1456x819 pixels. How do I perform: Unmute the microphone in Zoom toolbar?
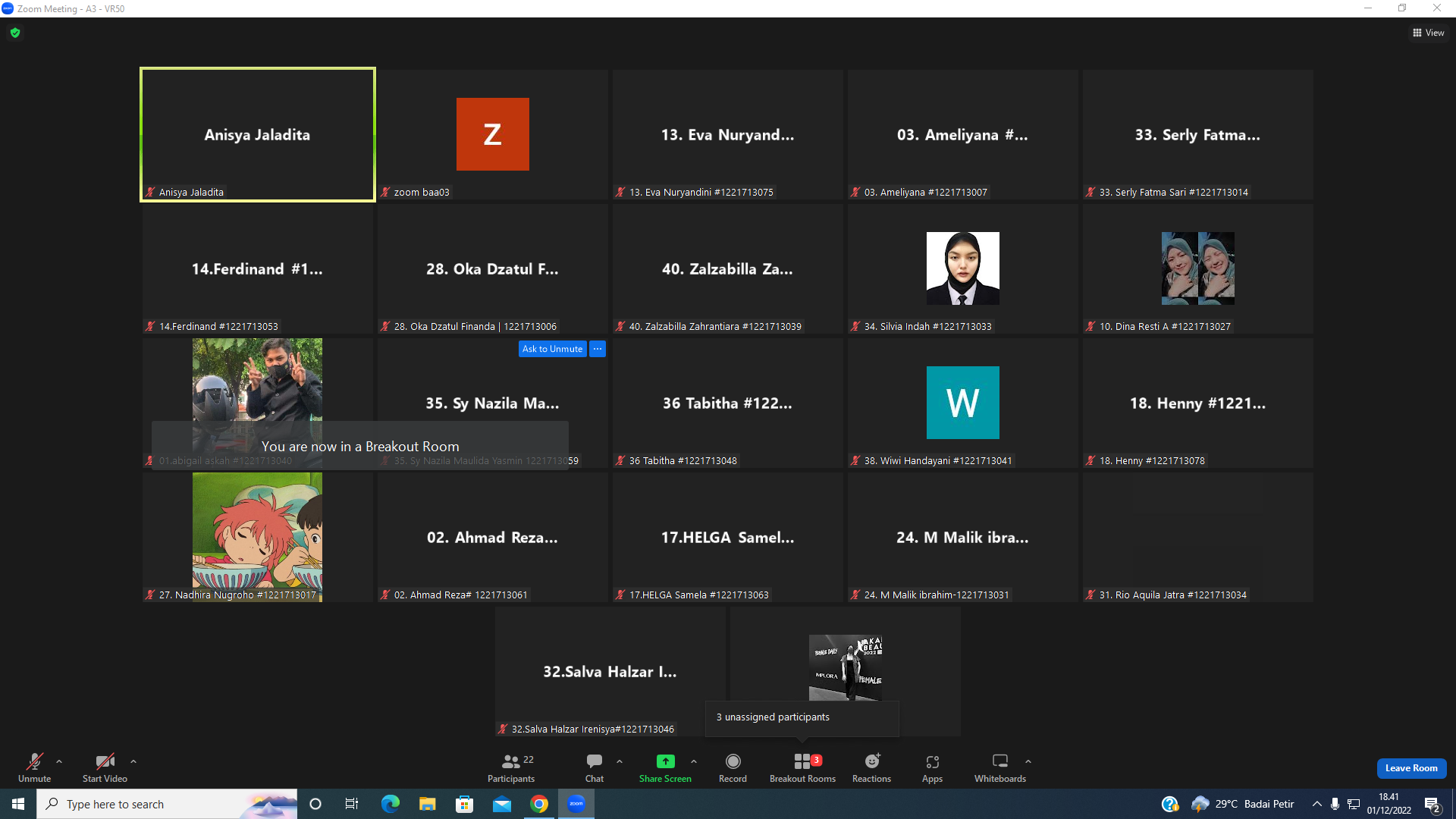coord(34,767)
